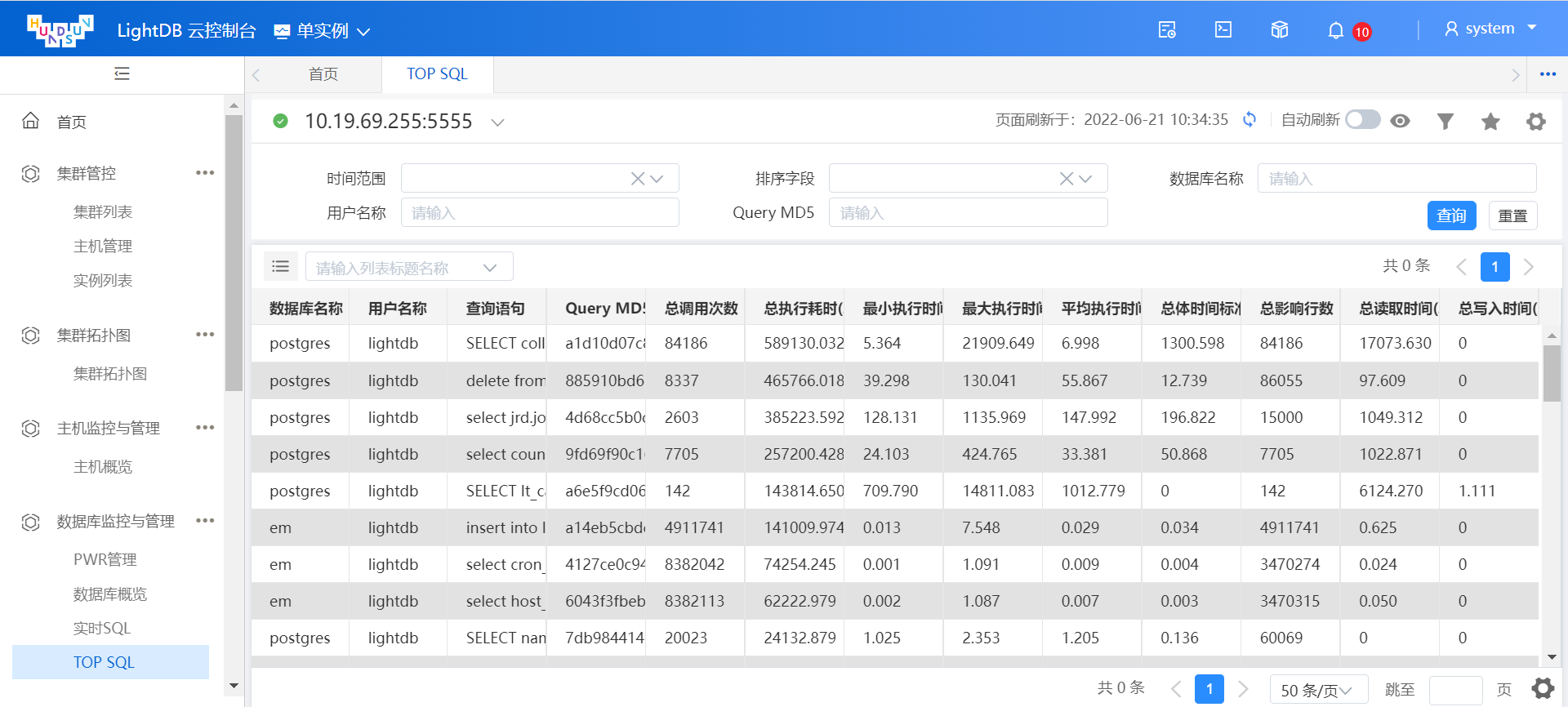Open the settings gear in the instance bar
This screenshot has height=707, width=1568.
click(1536, 122)
